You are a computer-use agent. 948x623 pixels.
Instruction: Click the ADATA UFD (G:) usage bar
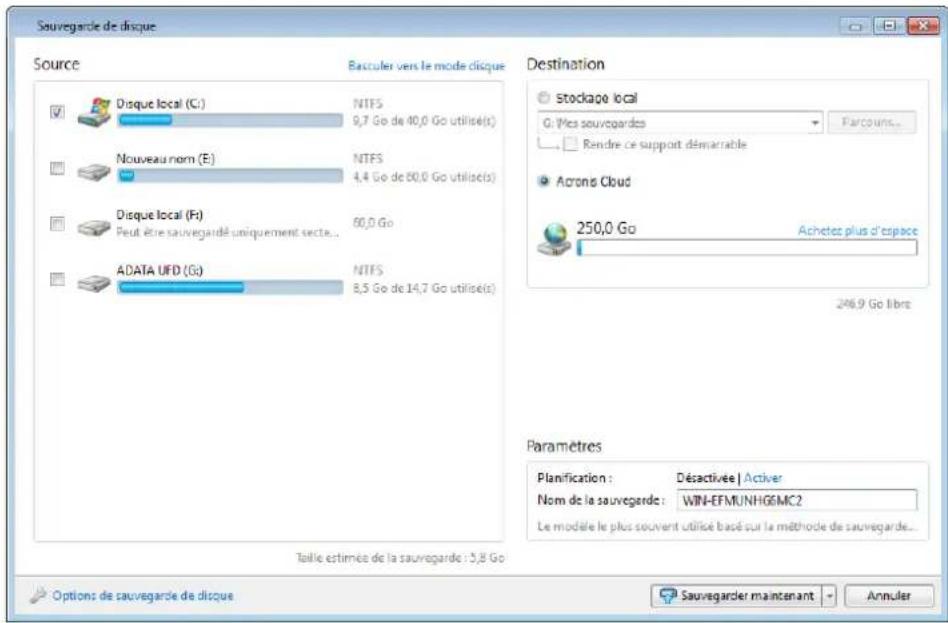(230, 287)
